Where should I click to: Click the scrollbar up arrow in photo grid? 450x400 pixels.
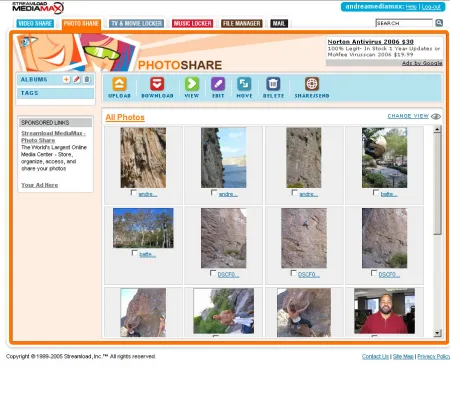(x=437, y=129)
